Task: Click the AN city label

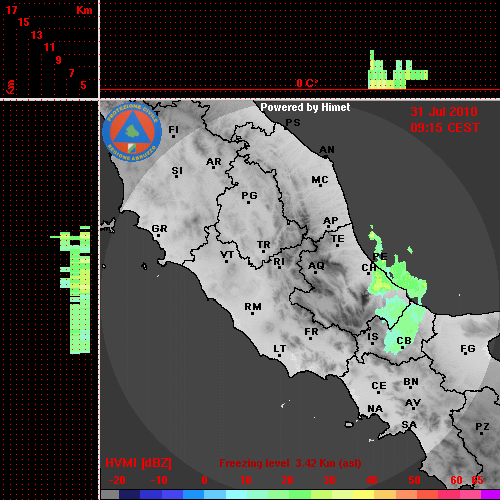Action: [327, 150]
